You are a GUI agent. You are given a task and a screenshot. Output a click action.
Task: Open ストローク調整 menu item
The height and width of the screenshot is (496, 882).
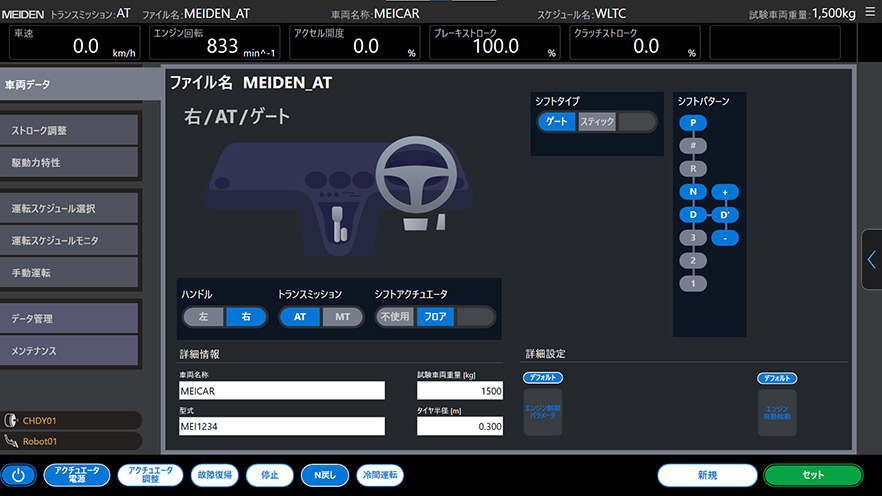click(x=69, y=130)
